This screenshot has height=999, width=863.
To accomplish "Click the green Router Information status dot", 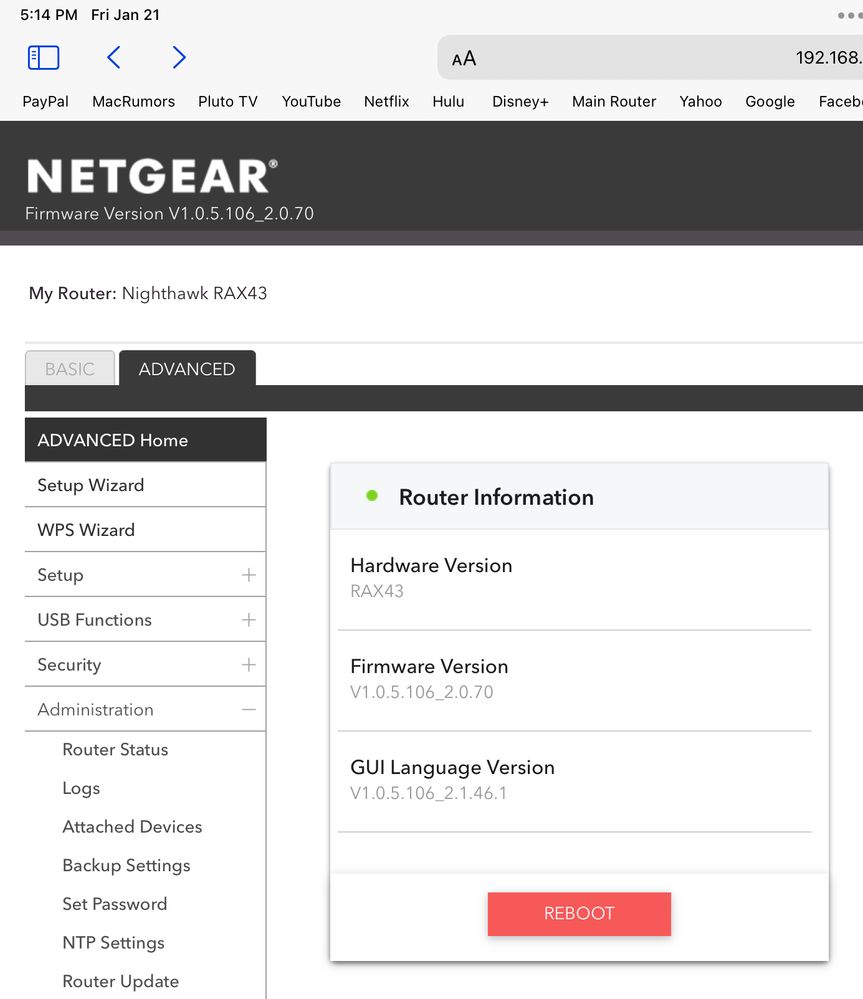I will click(372, 496).
